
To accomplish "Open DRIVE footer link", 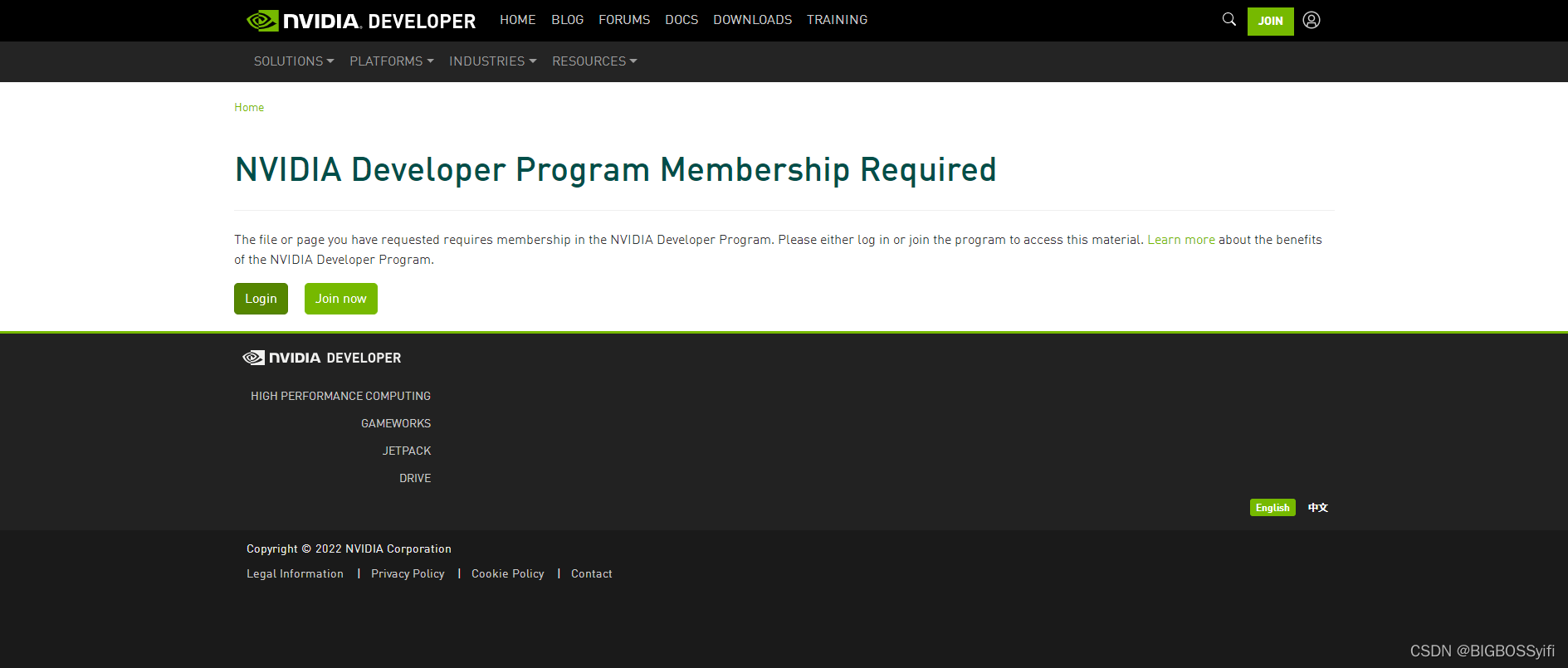I will (x=415, y=478).
